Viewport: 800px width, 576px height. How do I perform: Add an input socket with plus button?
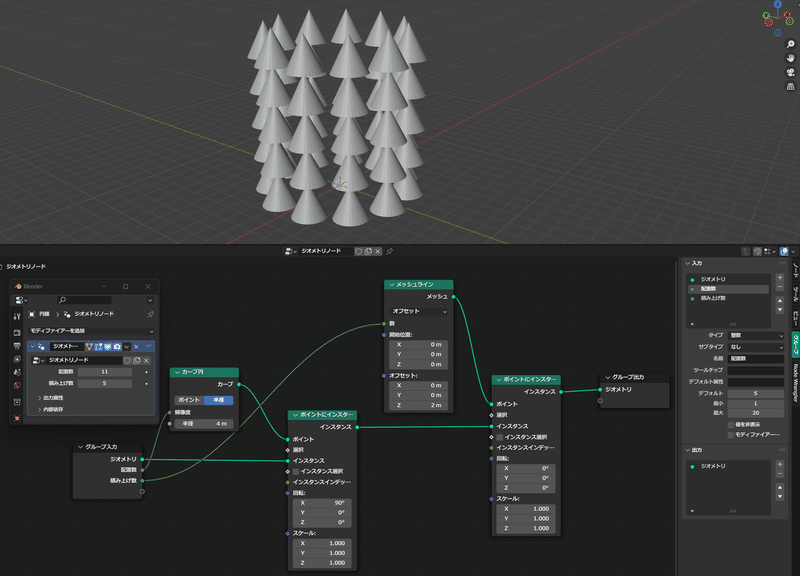coord(780,278)
